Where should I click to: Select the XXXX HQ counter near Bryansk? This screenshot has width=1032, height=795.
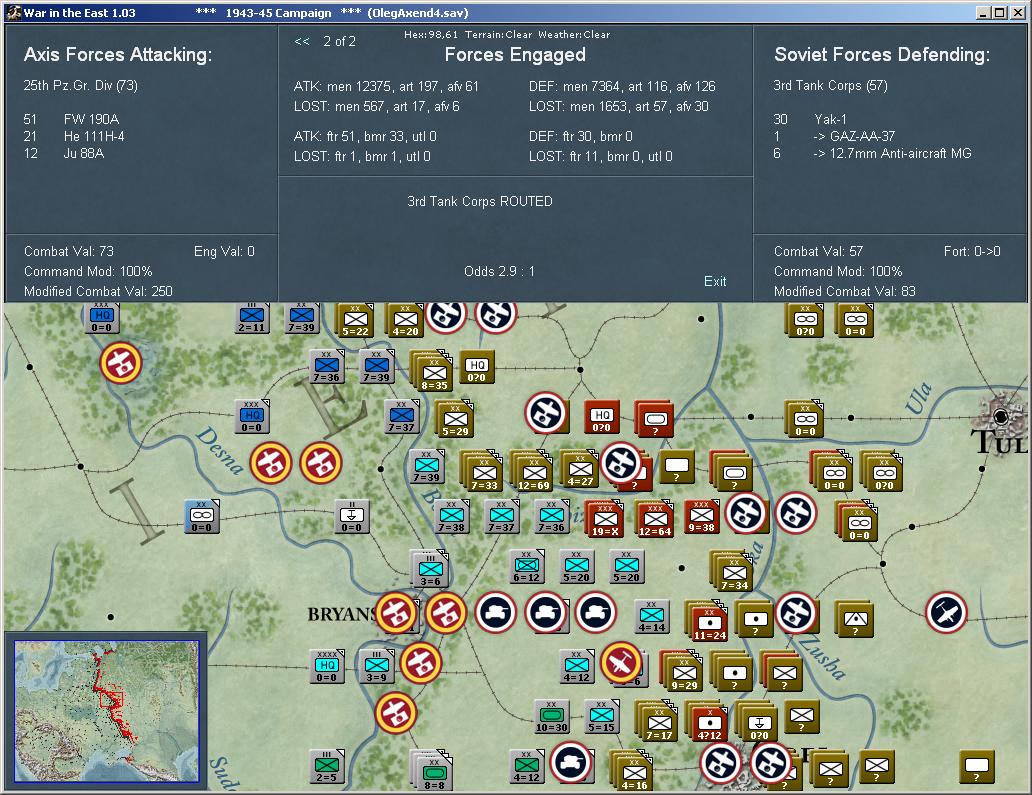pyautogui.click(x=327, y=667)
